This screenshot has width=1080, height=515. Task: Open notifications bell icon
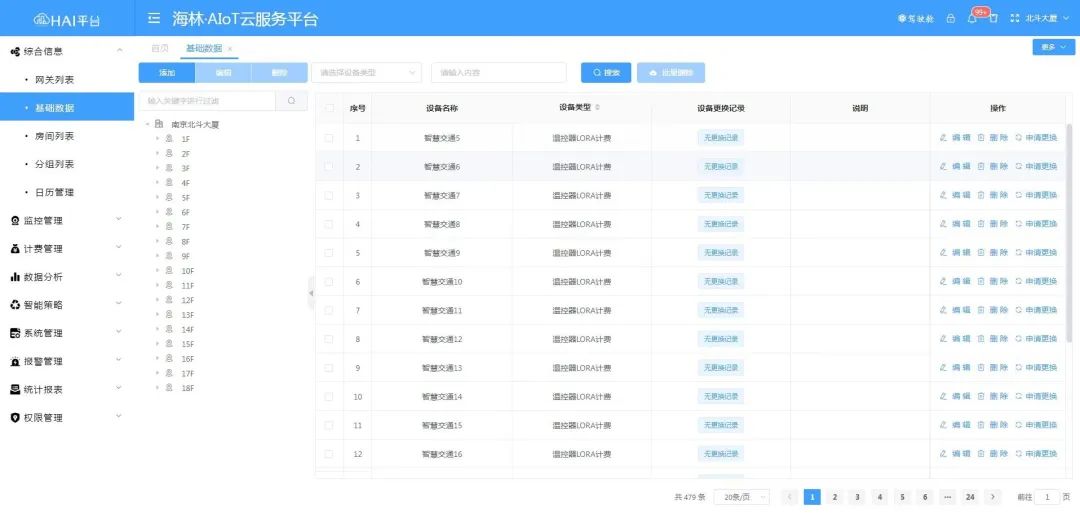(x=971, y=19)
